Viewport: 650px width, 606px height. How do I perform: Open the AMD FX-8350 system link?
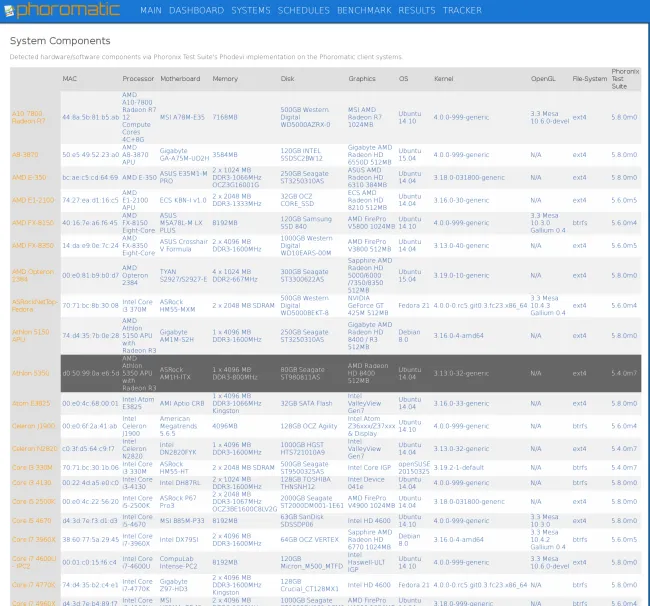click(33, 245)
